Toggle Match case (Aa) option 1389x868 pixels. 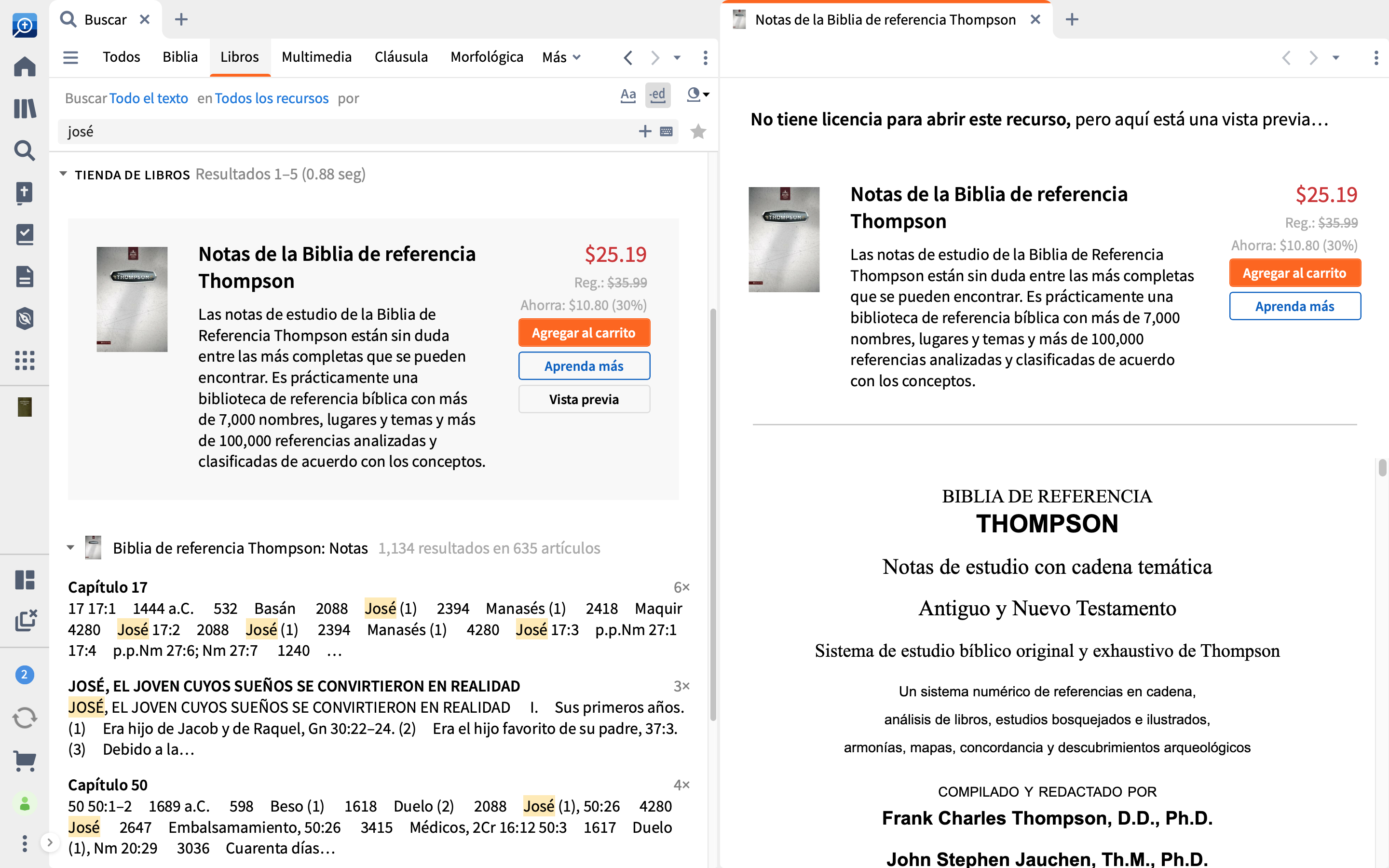pyautogui.click(x=628, y=95)
